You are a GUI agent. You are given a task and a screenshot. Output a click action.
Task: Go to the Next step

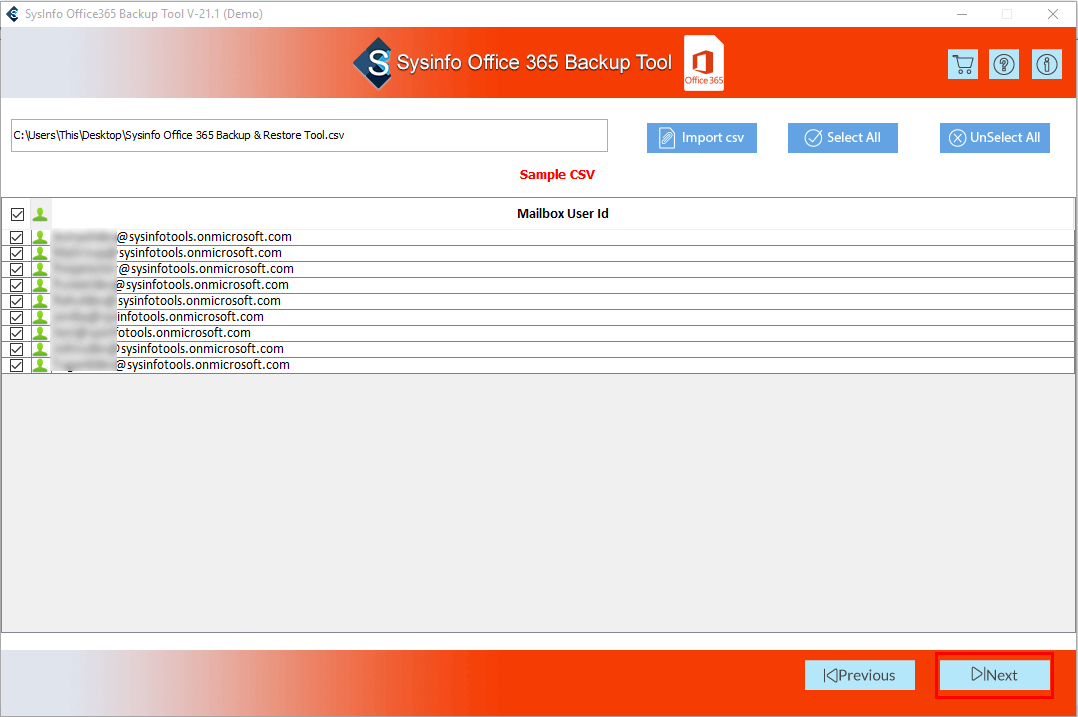pyautogui.click(x=994, y=675)
